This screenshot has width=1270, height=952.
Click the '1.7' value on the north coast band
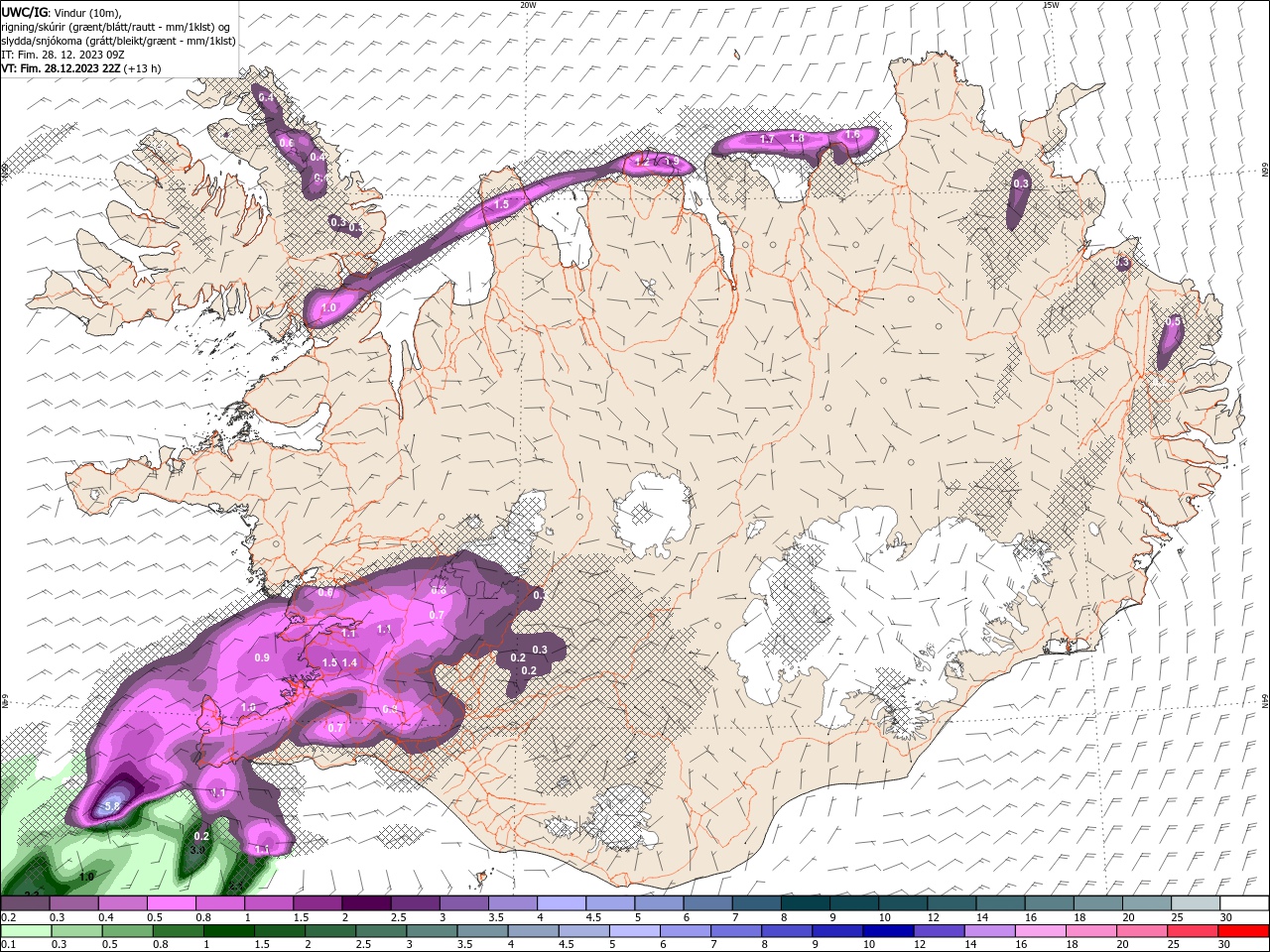(767, 140)
